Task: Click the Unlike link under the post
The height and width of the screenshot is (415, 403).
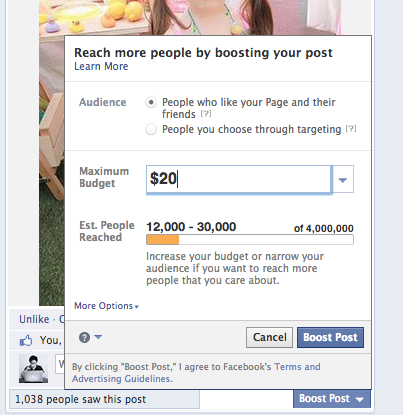Action: tap(34, 319)
